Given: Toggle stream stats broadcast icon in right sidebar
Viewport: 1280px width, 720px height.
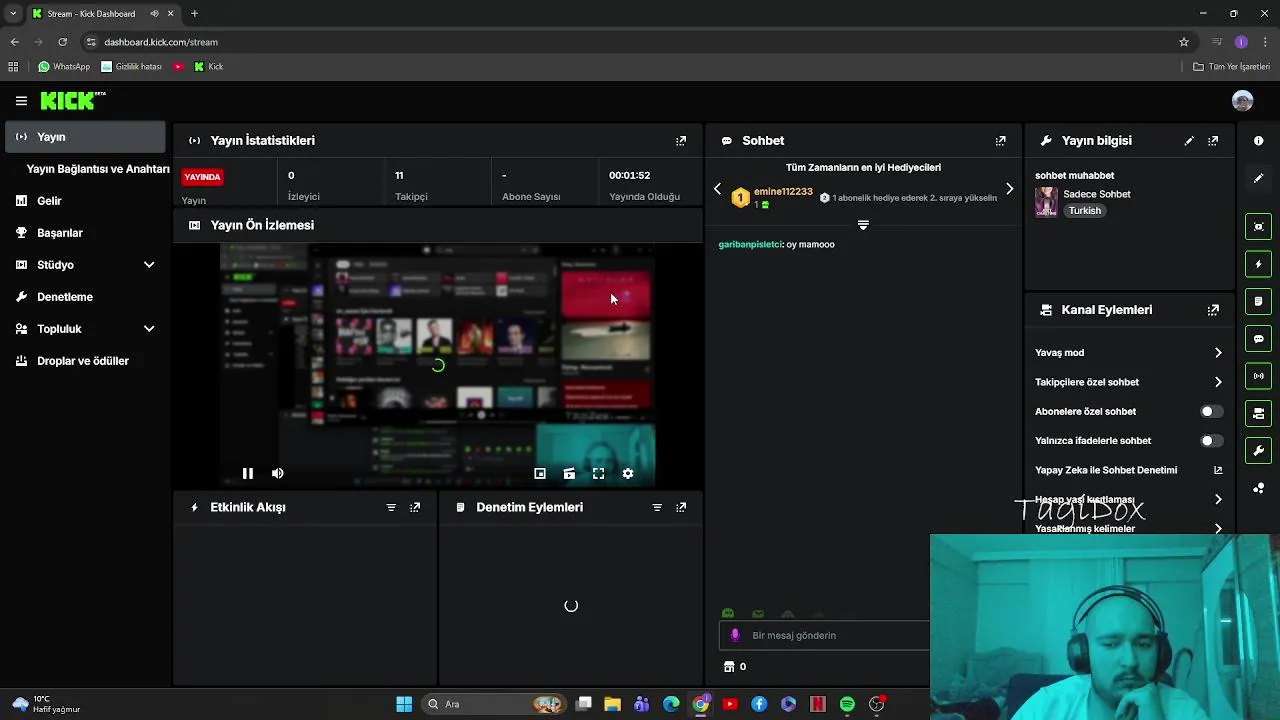Looking at the screenshot, I should (x=1258, y=376).
